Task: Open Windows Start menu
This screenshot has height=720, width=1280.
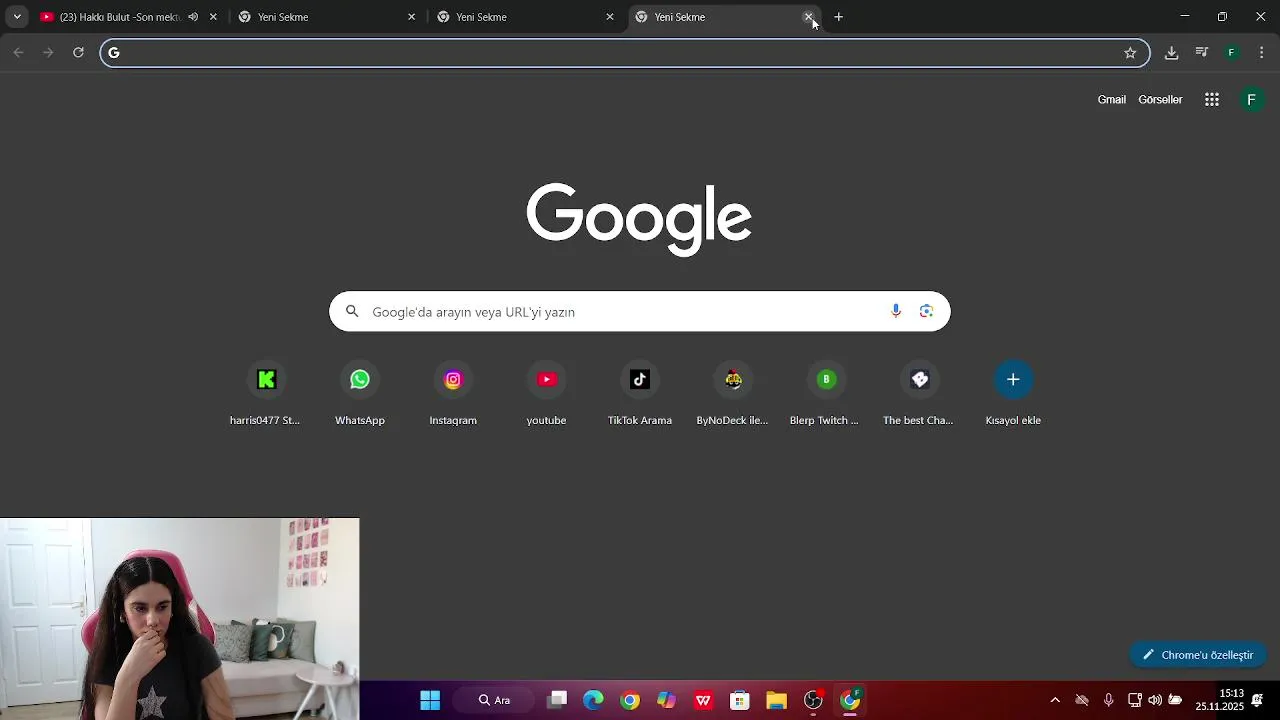Action: point(430,700)
